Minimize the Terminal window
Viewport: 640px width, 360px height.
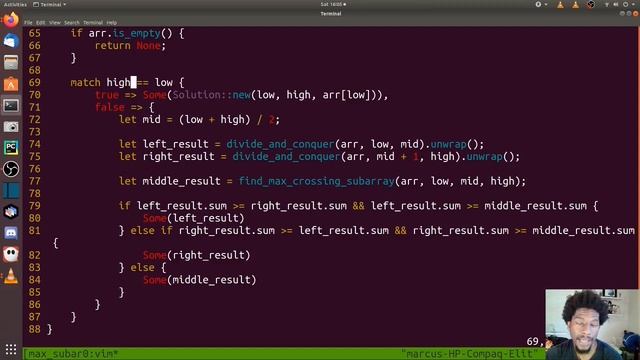click(x=622, y=13)
